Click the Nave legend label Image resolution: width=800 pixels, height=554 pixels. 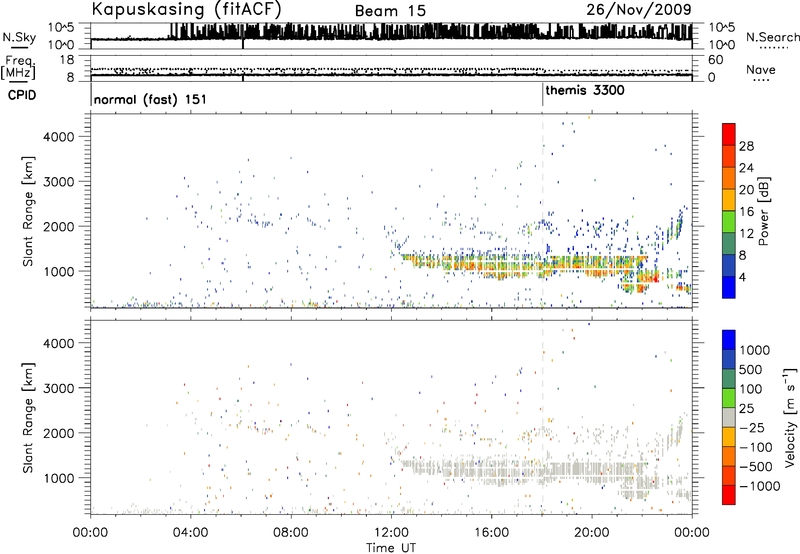tap(761, 70)
